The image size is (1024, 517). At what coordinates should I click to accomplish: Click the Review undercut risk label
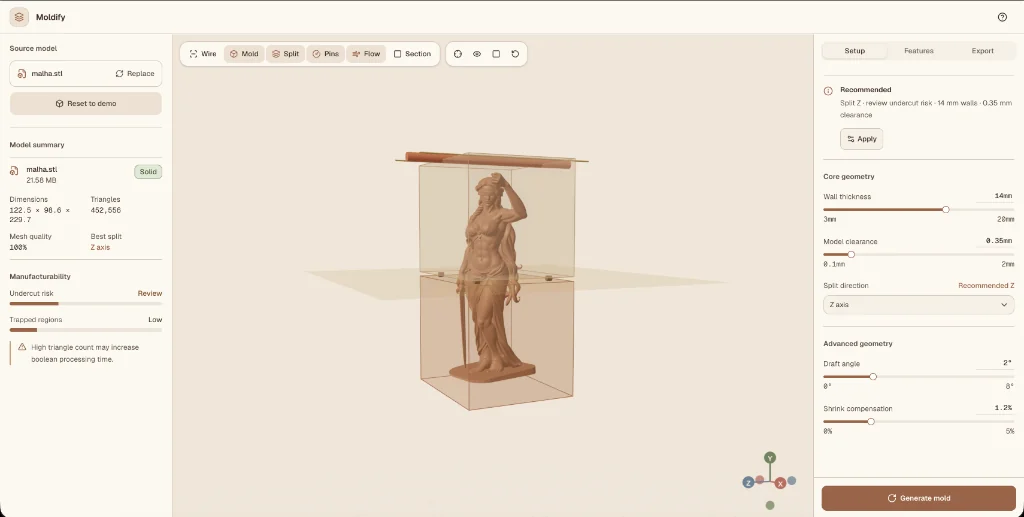[x=150, y=293]
